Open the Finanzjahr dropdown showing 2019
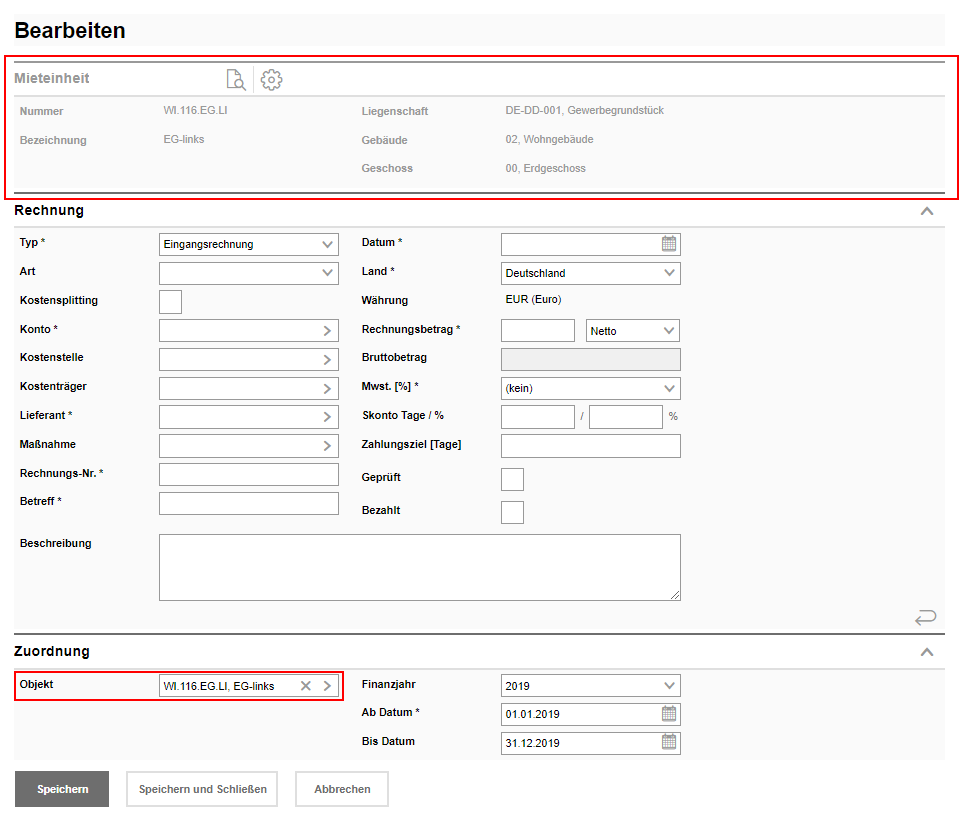The height and width of the screenshot is (814, 962). [590, 685]
